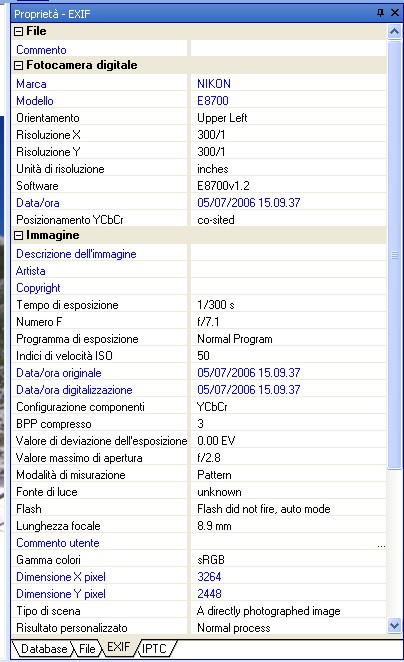Screen dimensions: 404x662
Task: Select the Fonte di luce label
Action: (47, 492)
